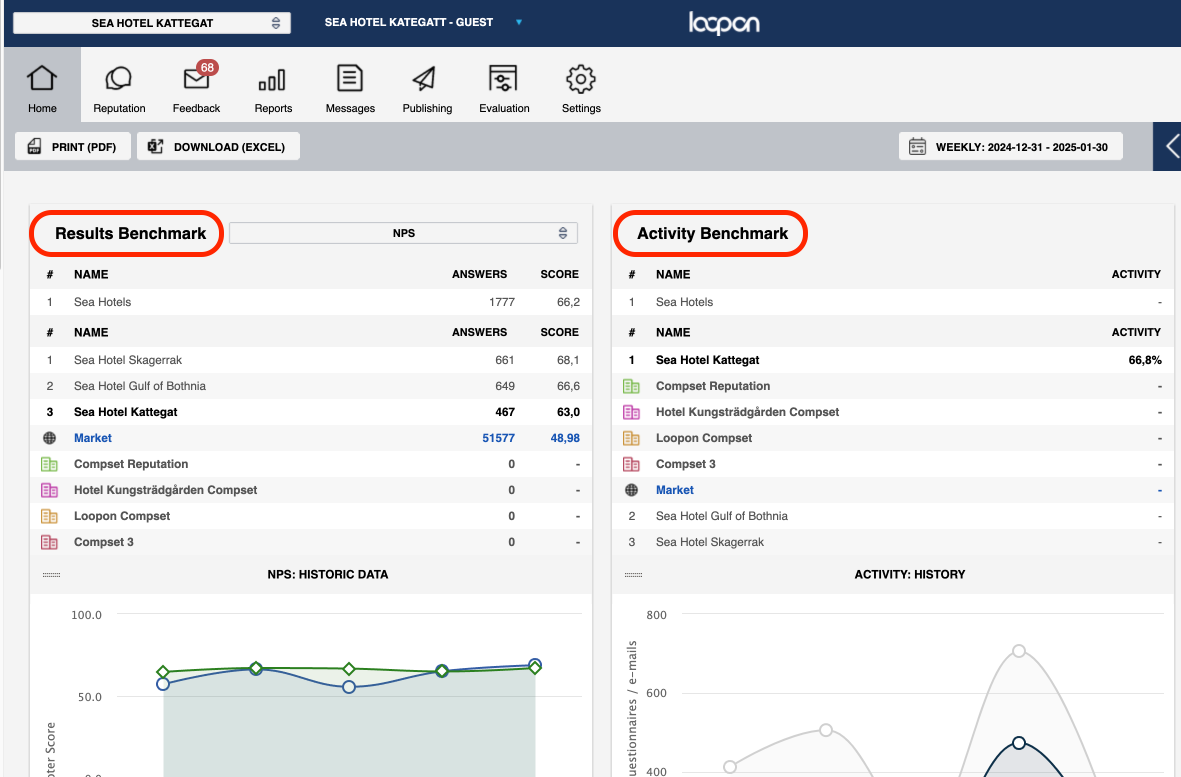
Task: Open the Reputation speech bubble icon
Action: click(119, 78)
